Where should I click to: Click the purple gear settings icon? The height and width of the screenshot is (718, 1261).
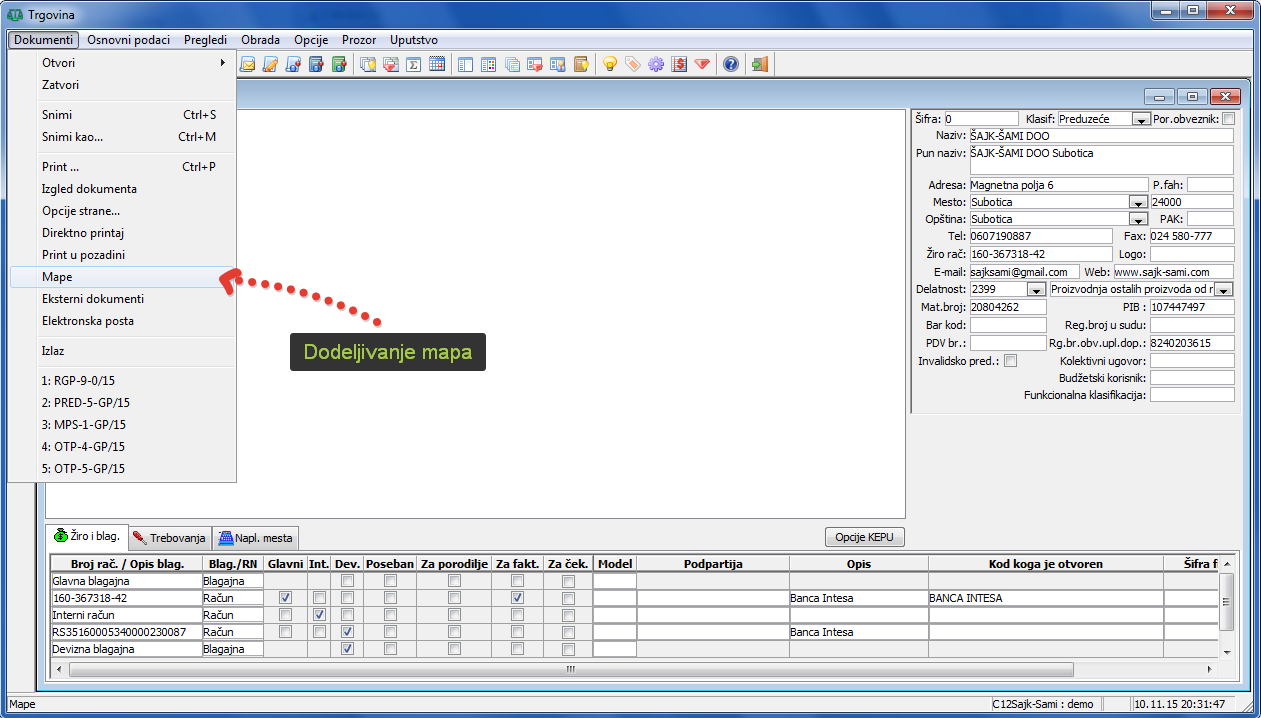point(656,64)
